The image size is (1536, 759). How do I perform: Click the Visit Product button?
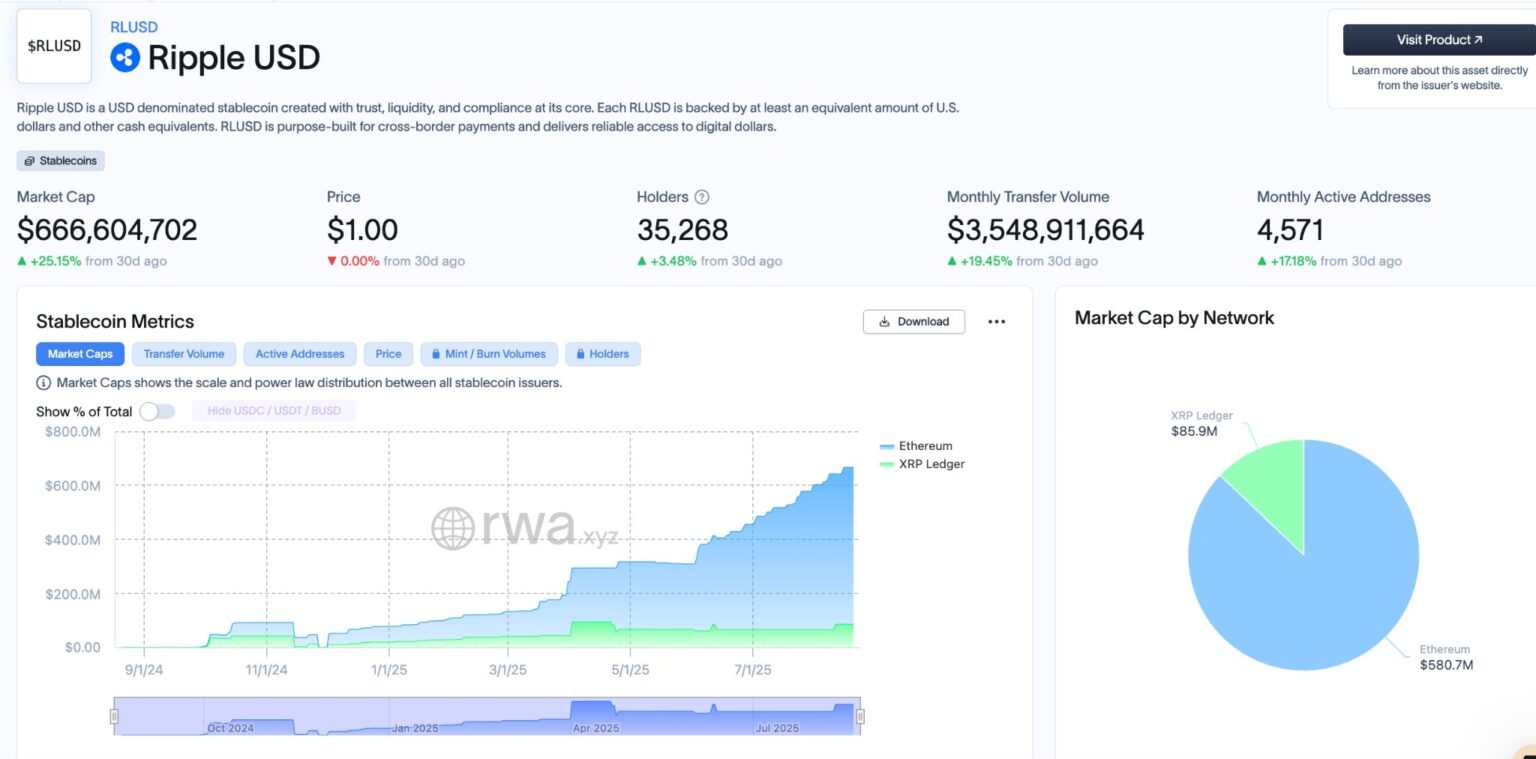pos(1437,38)
